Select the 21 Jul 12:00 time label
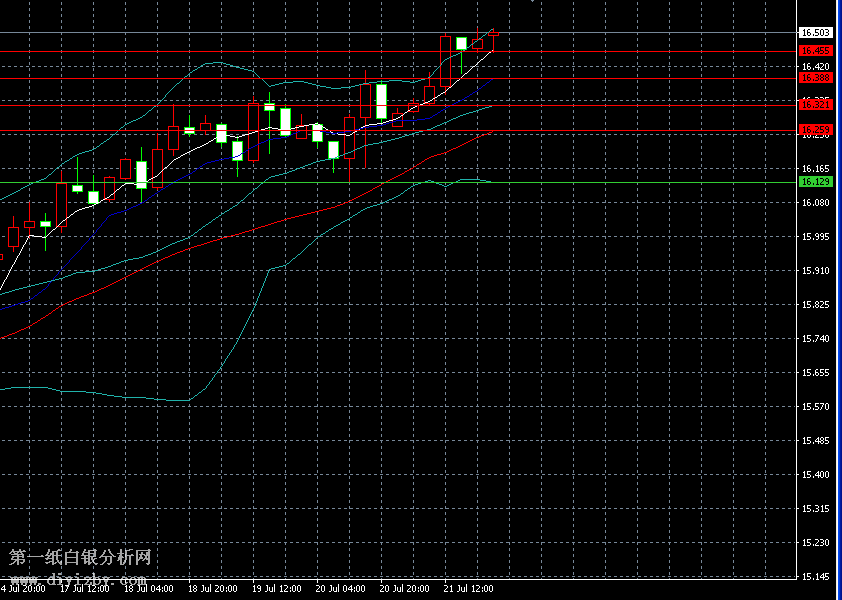The width and height of the screenshot is (842, 600). click(468, 589)
